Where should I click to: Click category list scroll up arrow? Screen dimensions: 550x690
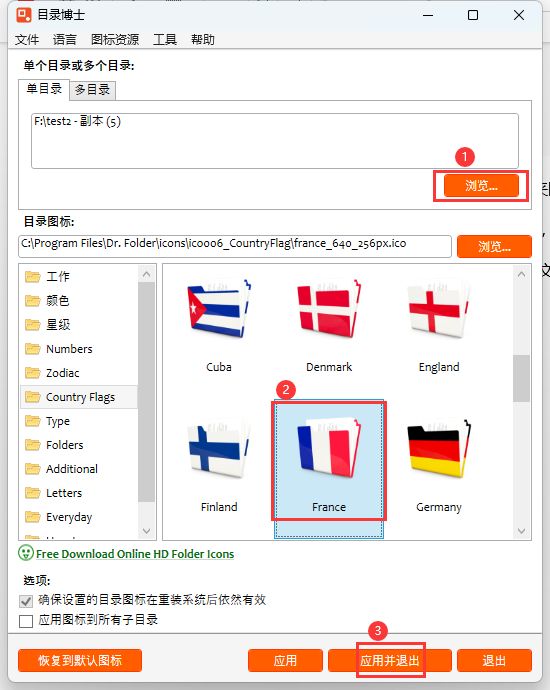147,274
